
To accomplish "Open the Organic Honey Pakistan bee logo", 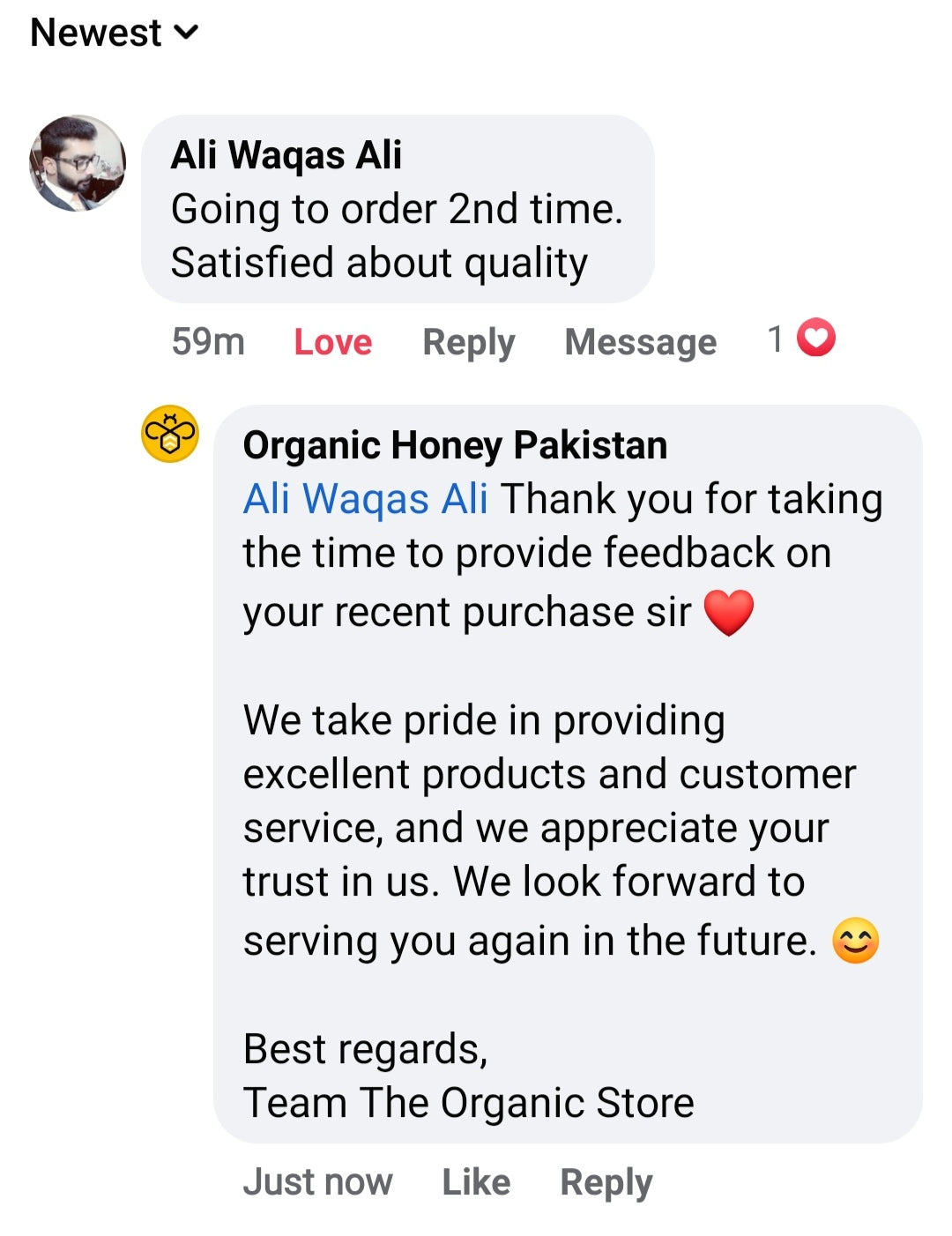I will click(170, 434).
